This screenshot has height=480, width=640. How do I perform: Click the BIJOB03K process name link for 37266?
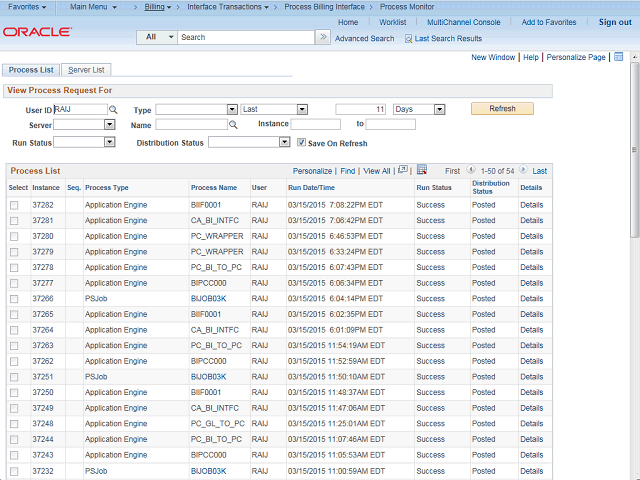coord(208,298)
